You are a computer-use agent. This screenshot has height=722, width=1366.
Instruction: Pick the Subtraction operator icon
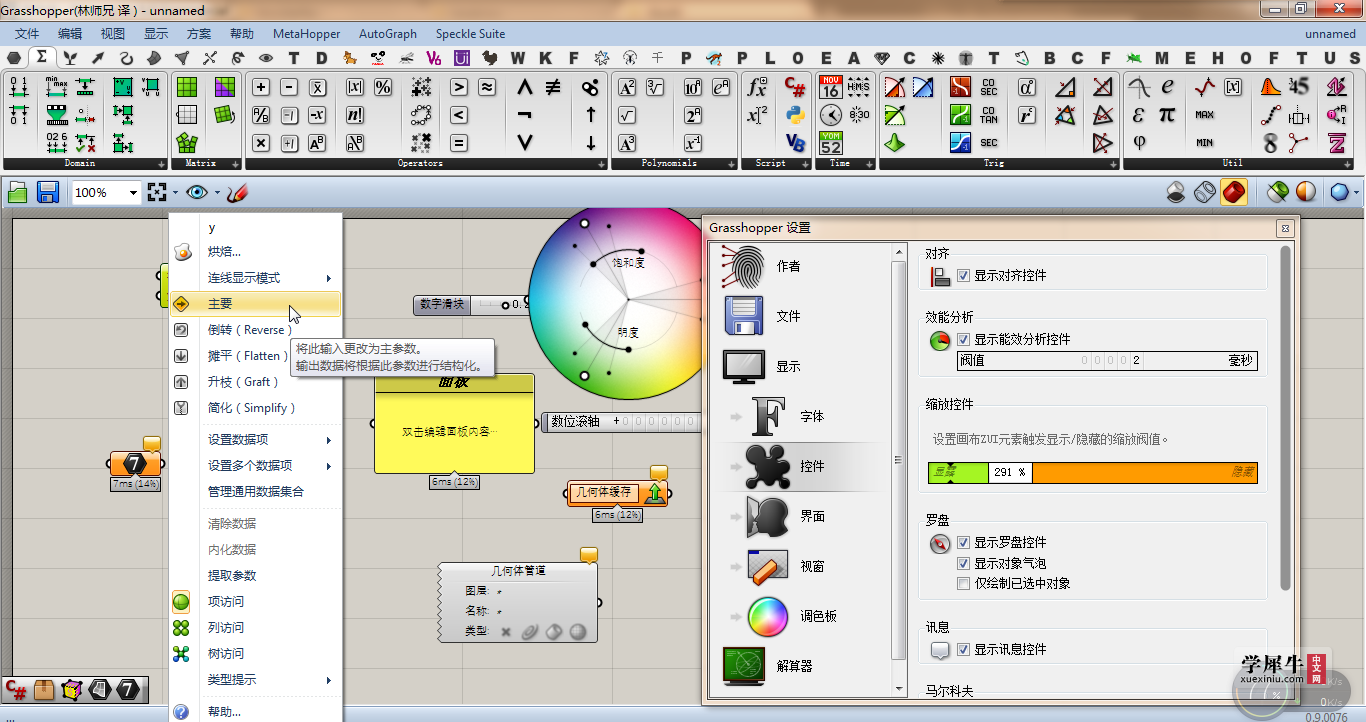point(289,87)
